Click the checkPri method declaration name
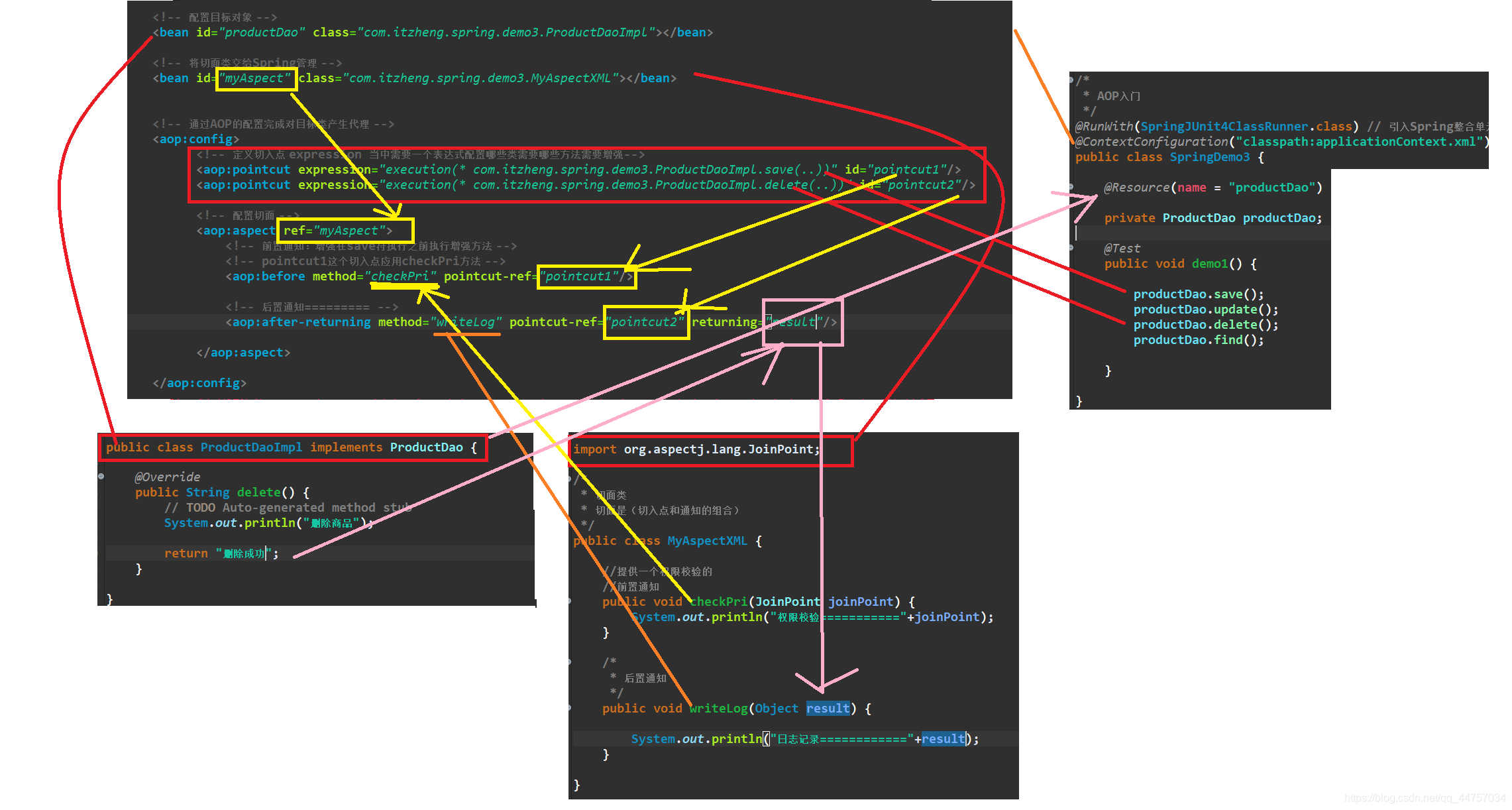This screenshot has height=810, width=1512. pyautogui.click(x=718, y=602)
